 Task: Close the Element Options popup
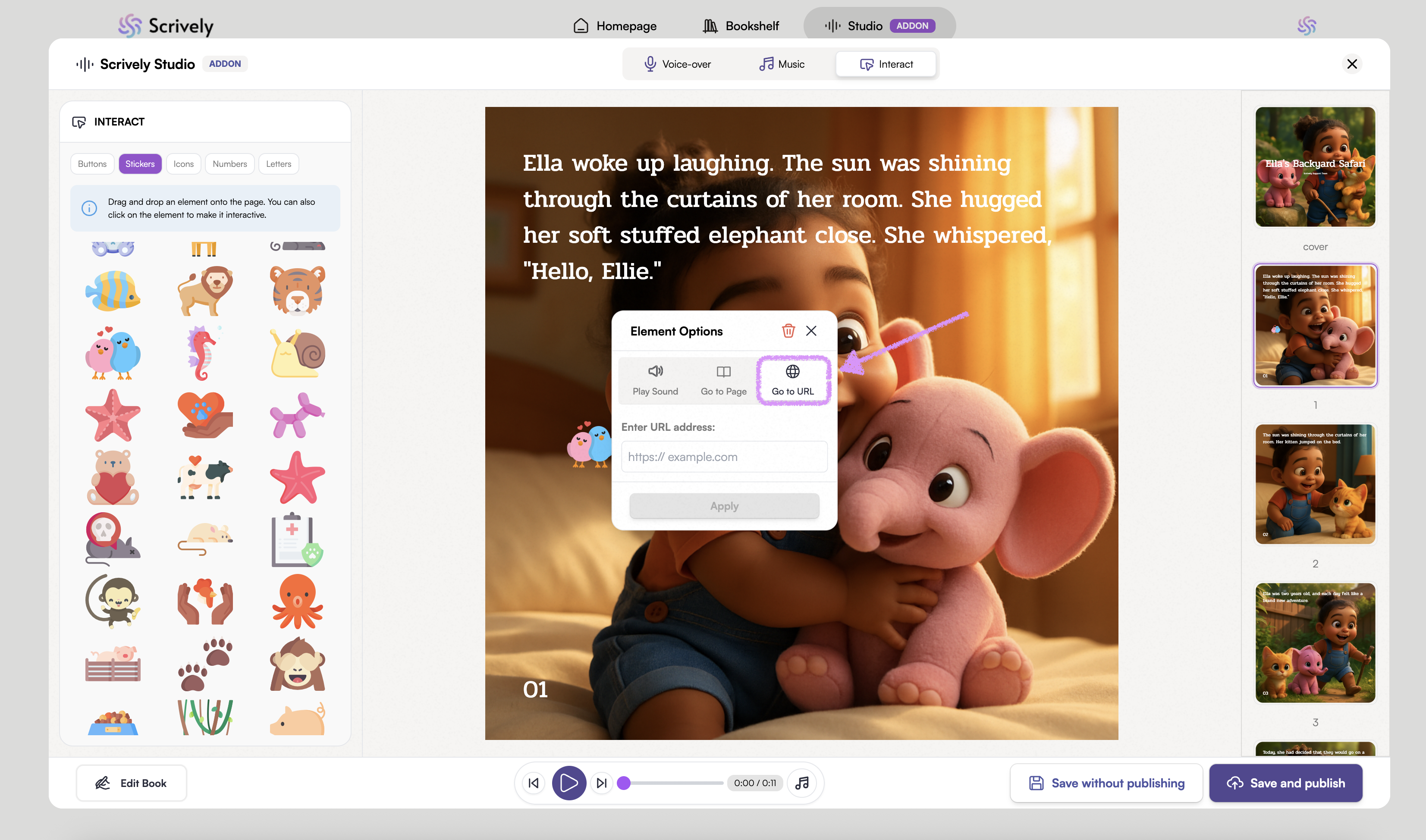(x=810, y=331)
